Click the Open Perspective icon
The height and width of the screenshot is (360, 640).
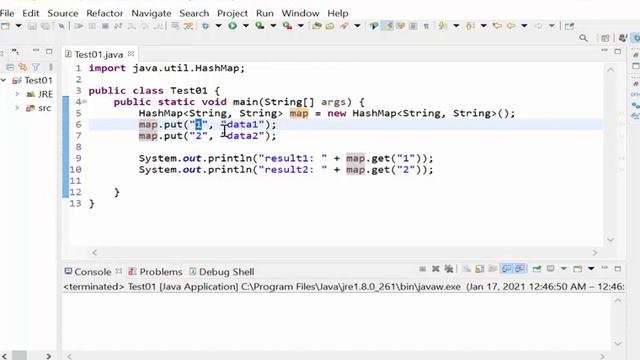point(605,38)
